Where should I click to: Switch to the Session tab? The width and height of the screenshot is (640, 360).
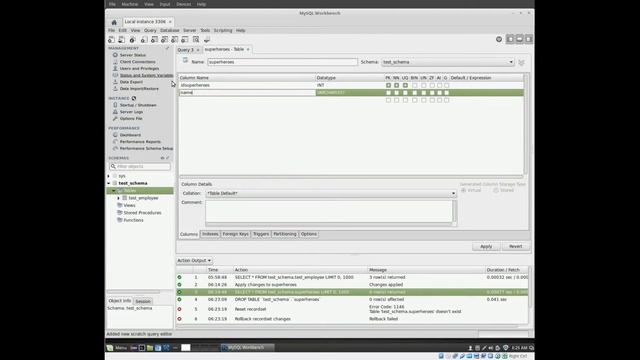(x=143, y=301)
